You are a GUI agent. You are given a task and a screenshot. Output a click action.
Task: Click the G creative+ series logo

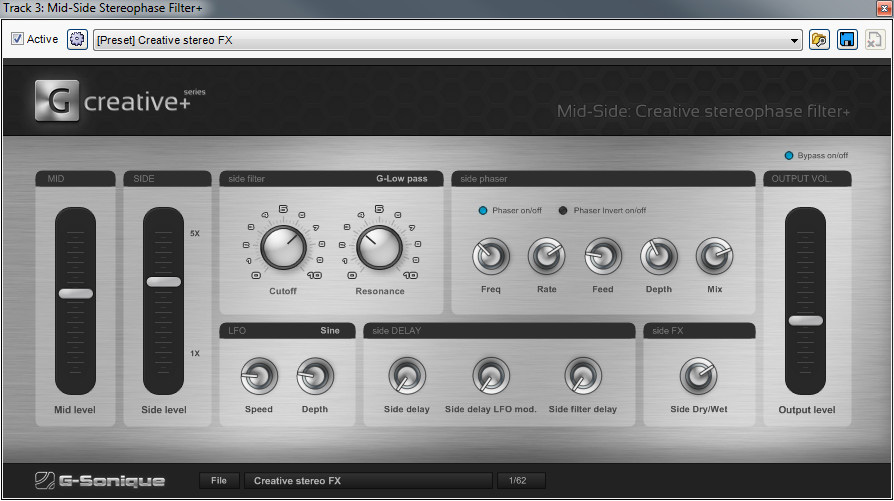pyautogui.click(x=120, y=101)
